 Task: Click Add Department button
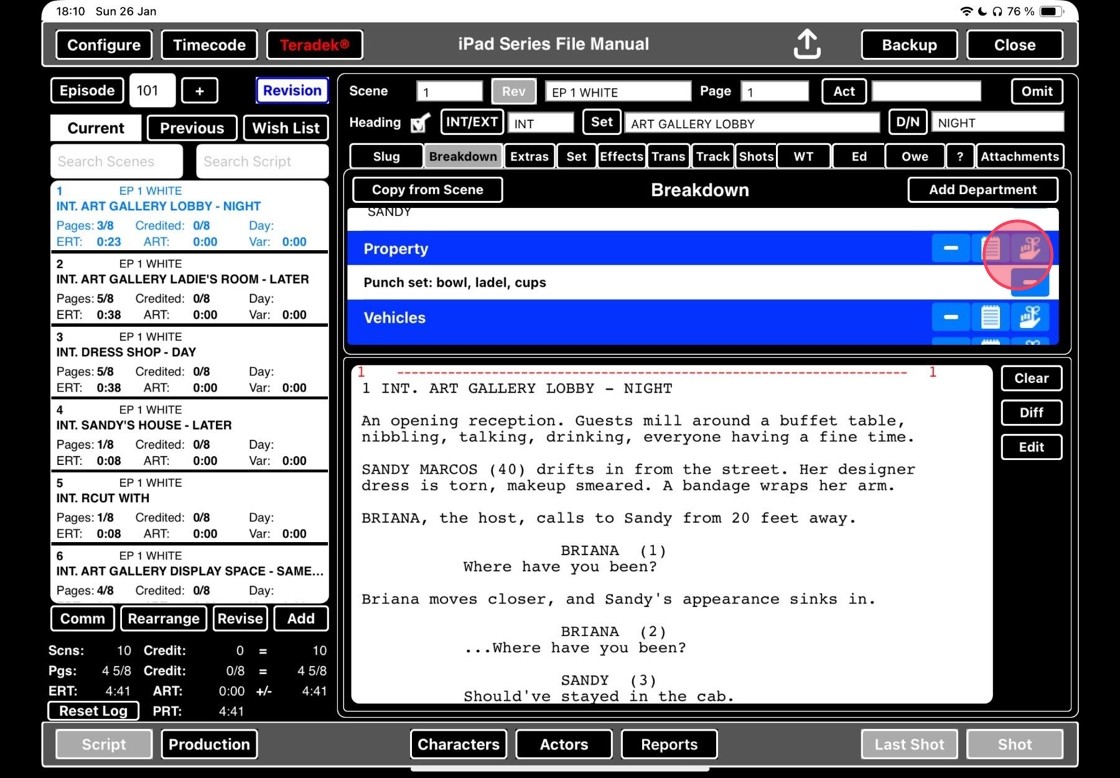982,190
